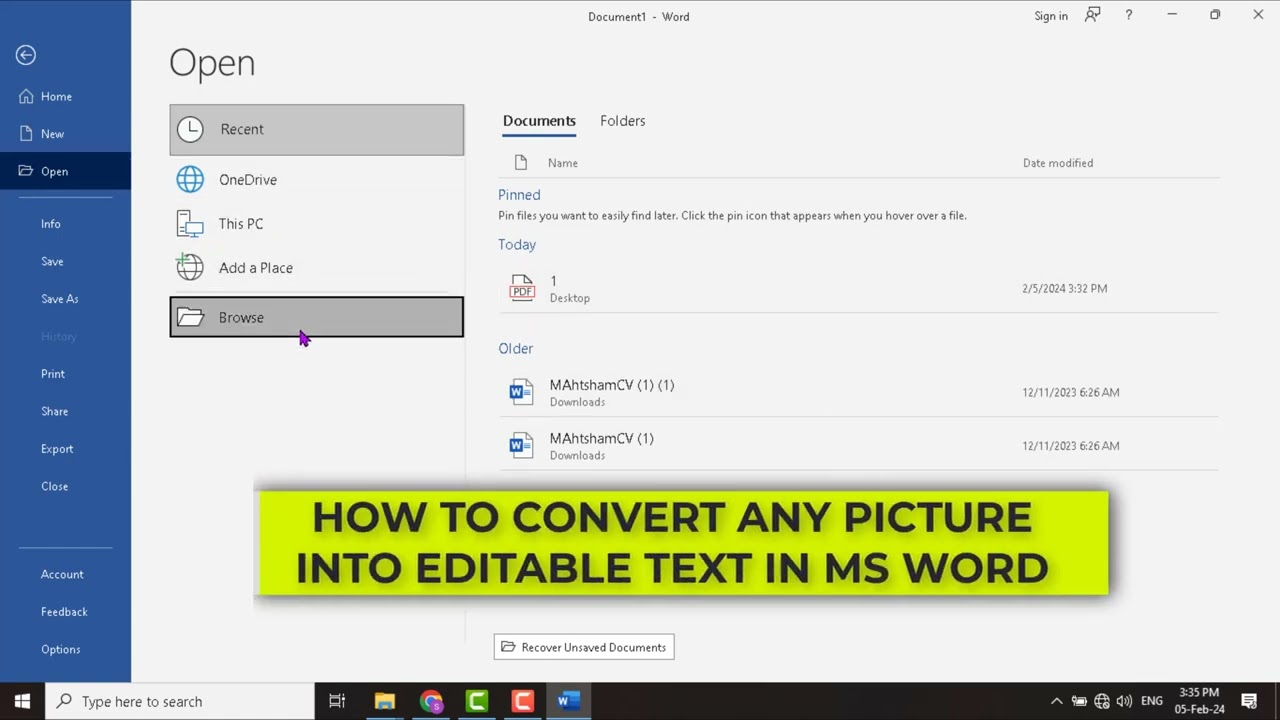
Task: Select the OneDrive location
Action: click(316, 180)
